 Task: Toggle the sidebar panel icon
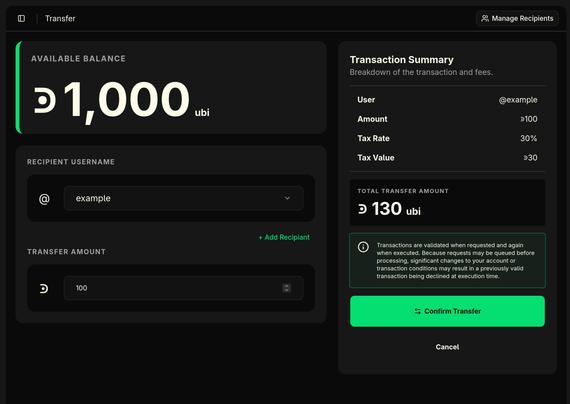pos(21,18)
